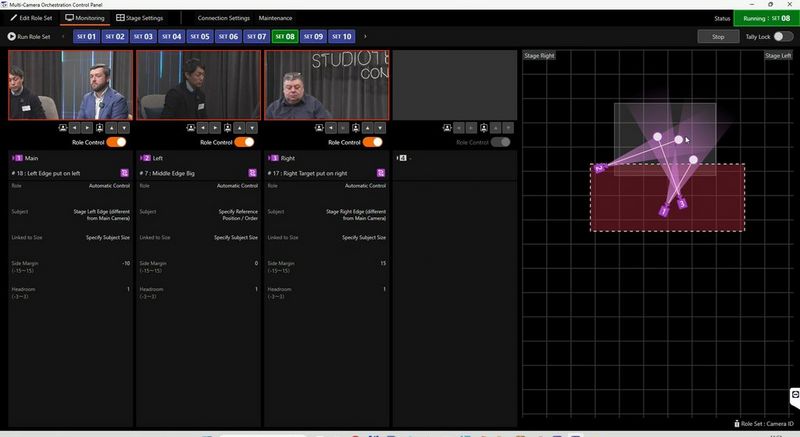The image size is (800, 437).
Task: Expand role 3 Right panel arrow
Action: (x=268, y=158)
